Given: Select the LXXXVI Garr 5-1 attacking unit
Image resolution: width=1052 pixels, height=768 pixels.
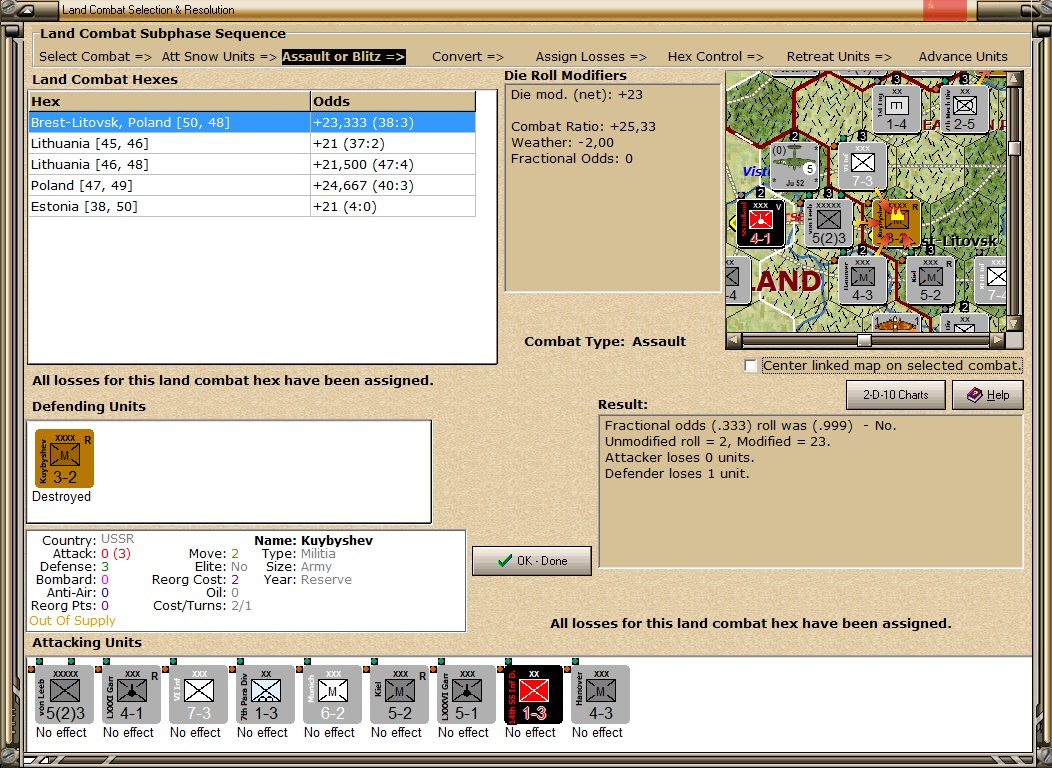Looking at the screenshot, I should click(467, 695).
